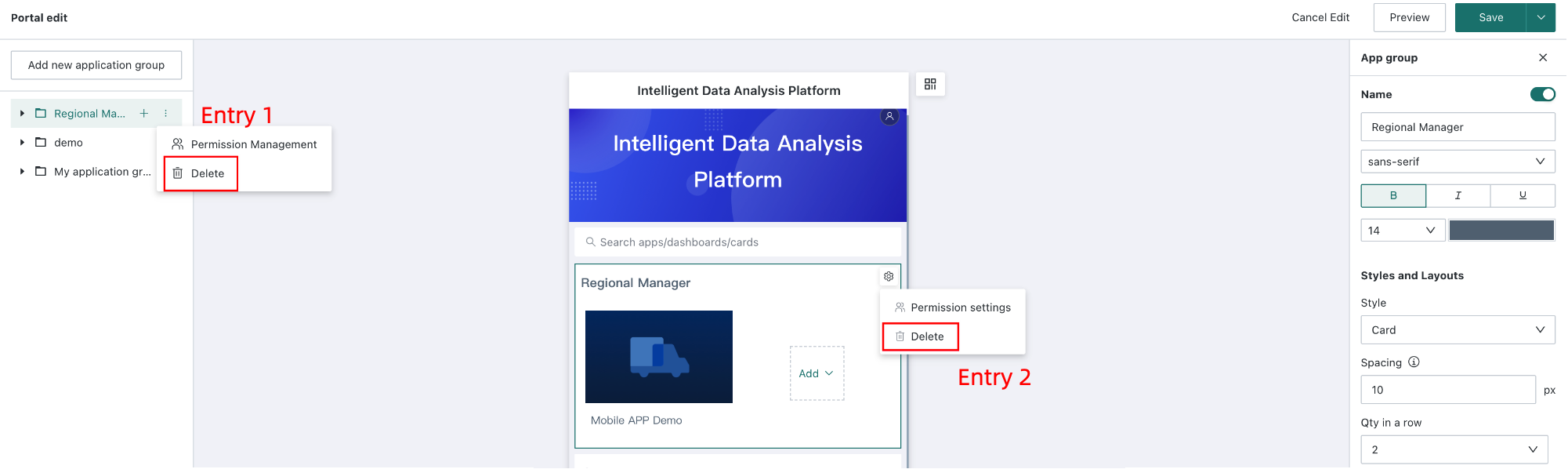Toggle italic formatting for name

coord(1458,195)
